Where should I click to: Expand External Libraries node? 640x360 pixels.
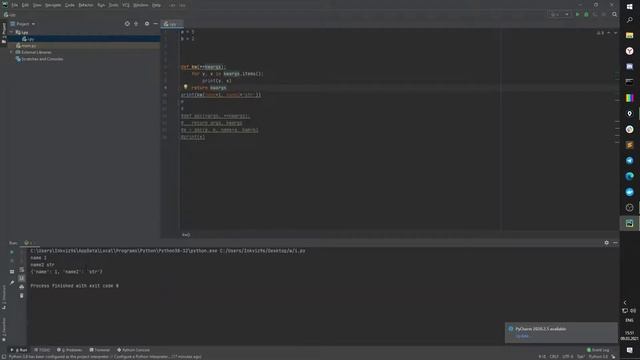coord(11,52)
